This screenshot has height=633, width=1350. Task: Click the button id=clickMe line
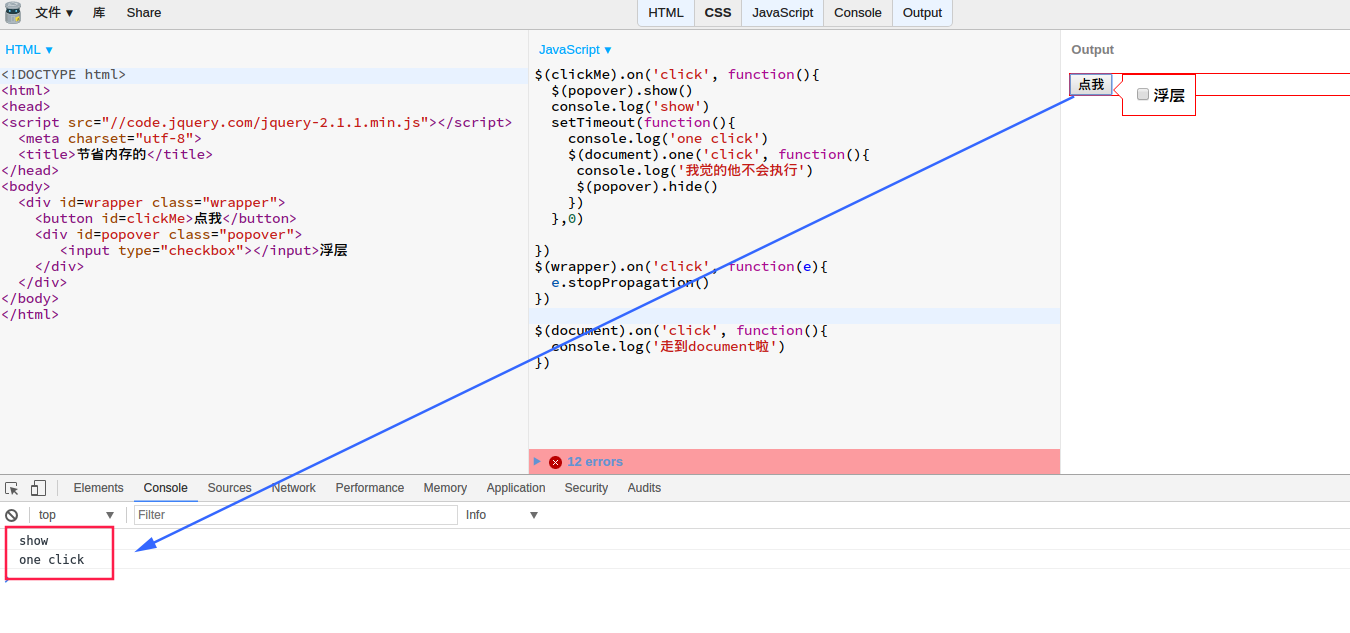[x=166, y=218]
